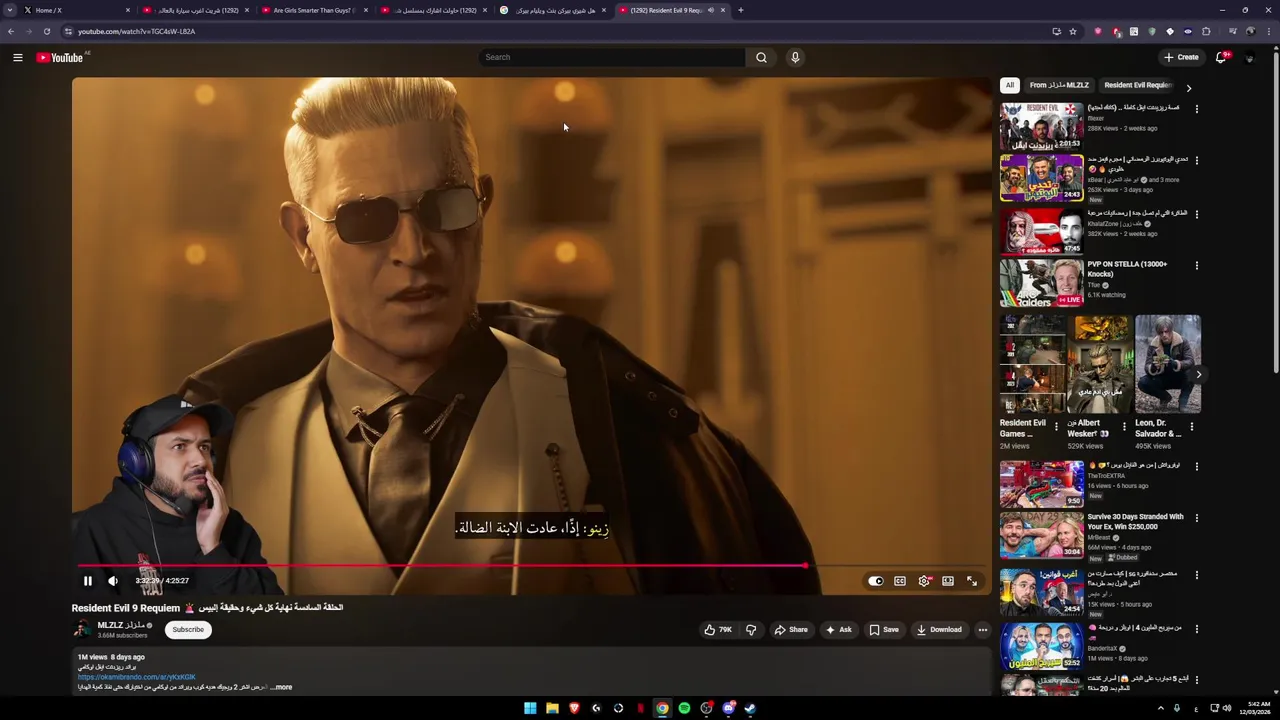Screen dimensions: 1280x720
Task: Open the 24:54 video thumbnail
Action: (x=1041, y=592)
